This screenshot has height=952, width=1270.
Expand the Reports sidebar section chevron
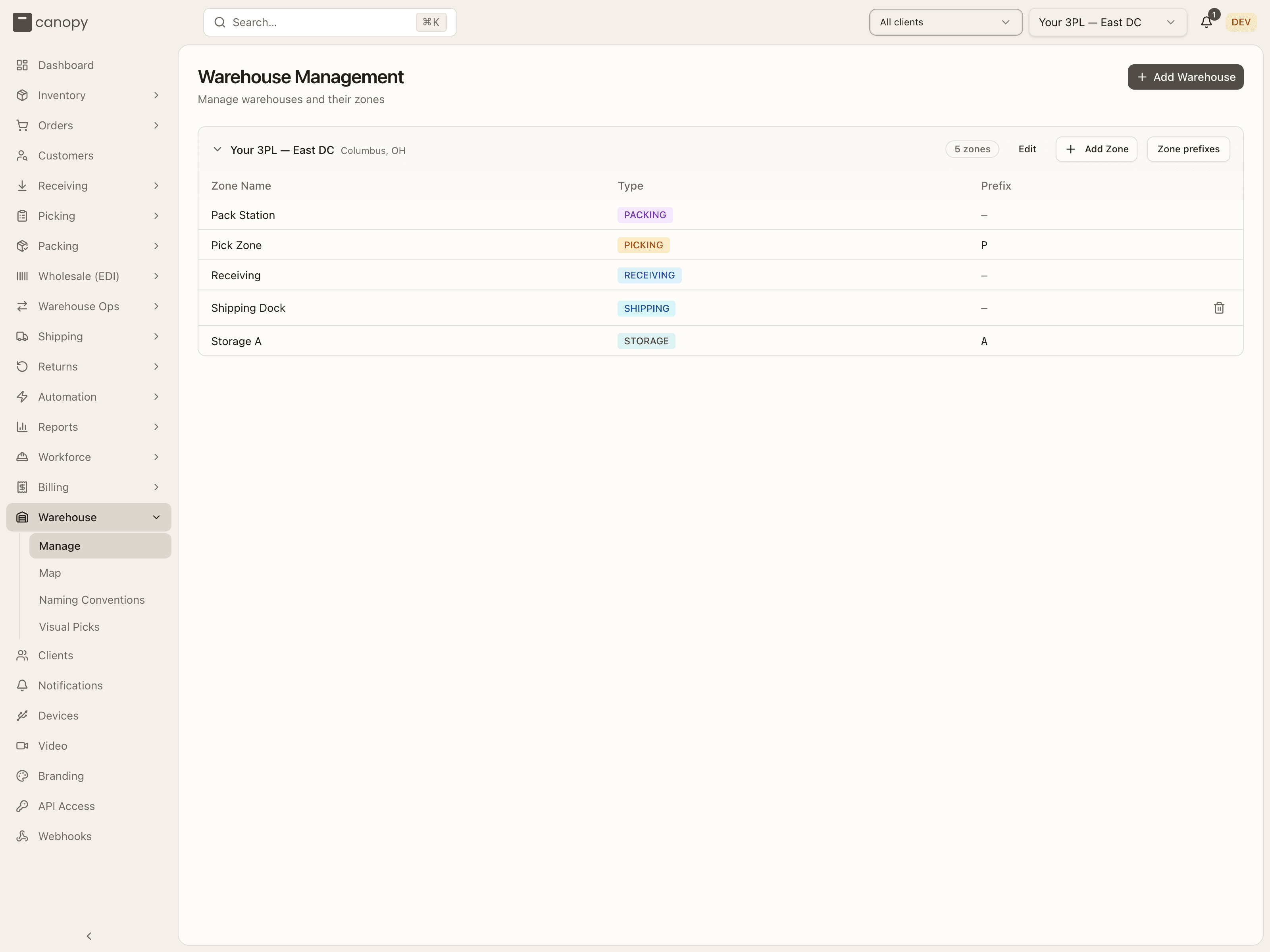click(156, 427)
